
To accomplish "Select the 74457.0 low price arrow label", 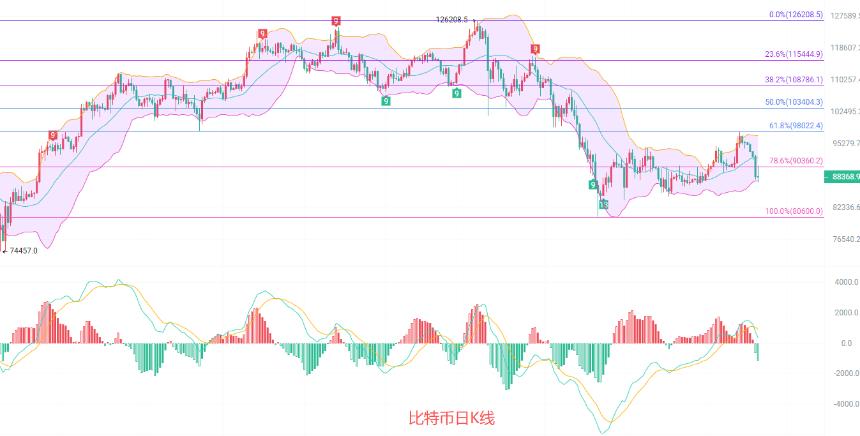I will pos(21,251).
